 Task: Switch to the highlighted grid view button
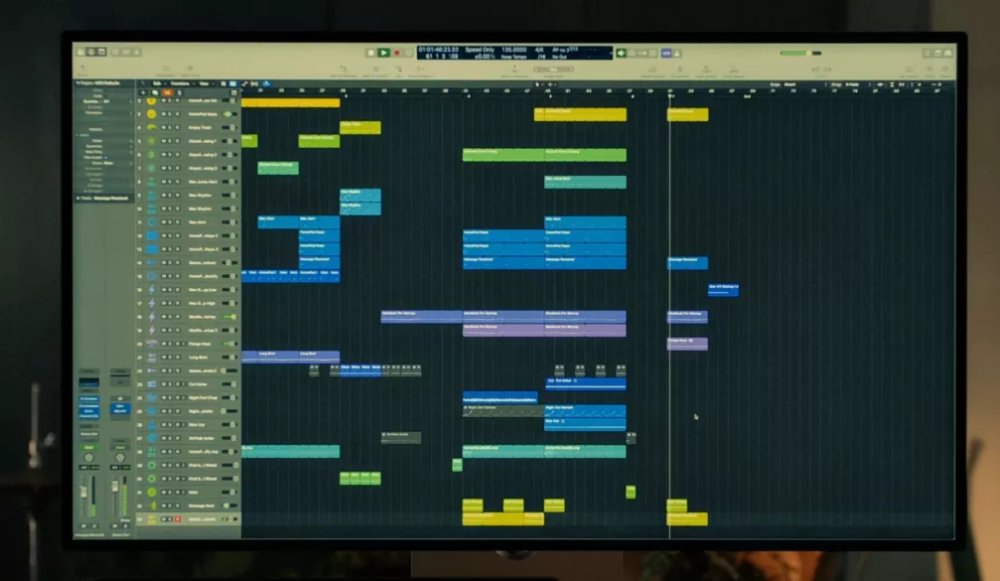233,84
